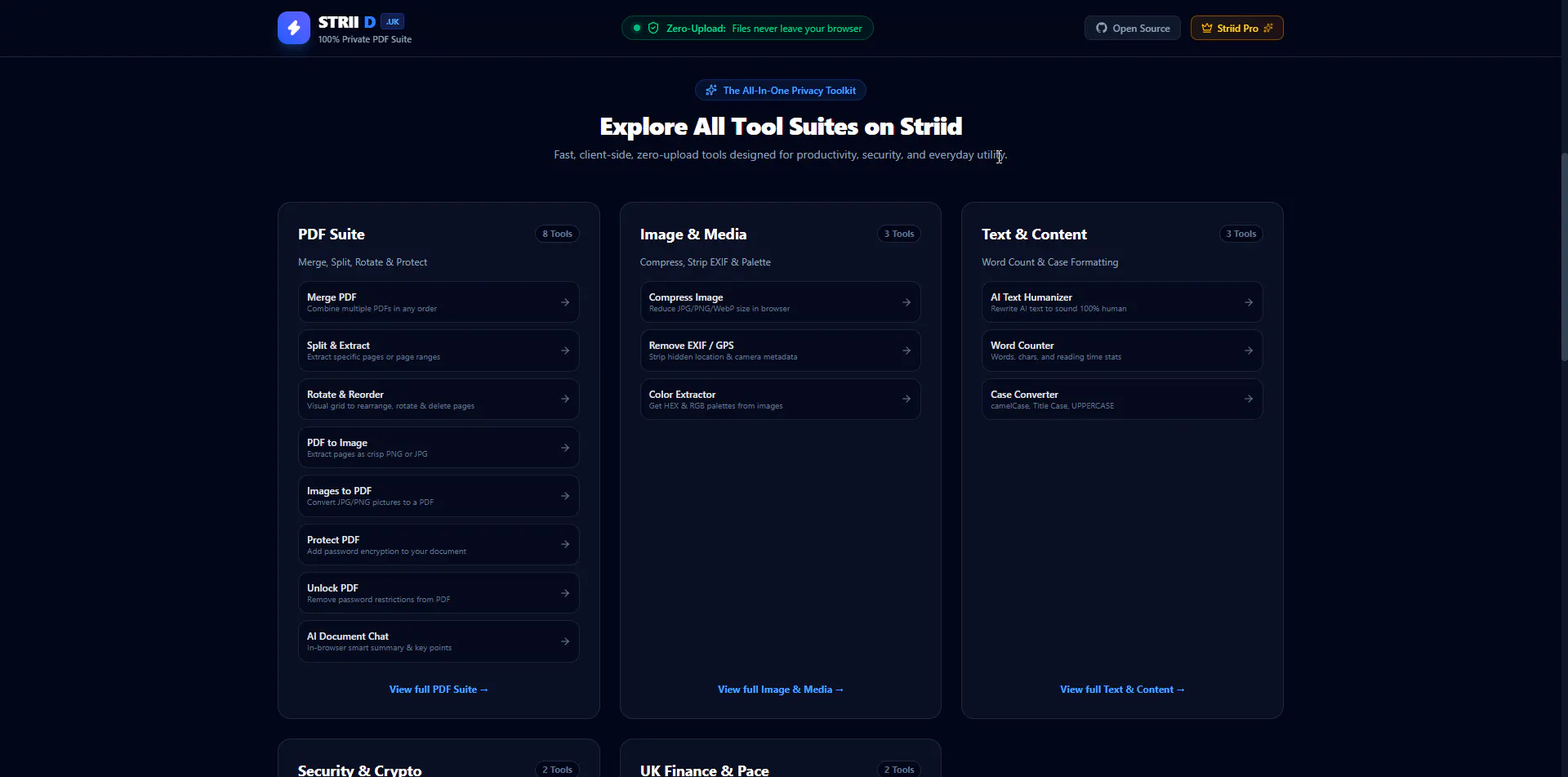Open the Protect PDF tool title

point(333,540)
